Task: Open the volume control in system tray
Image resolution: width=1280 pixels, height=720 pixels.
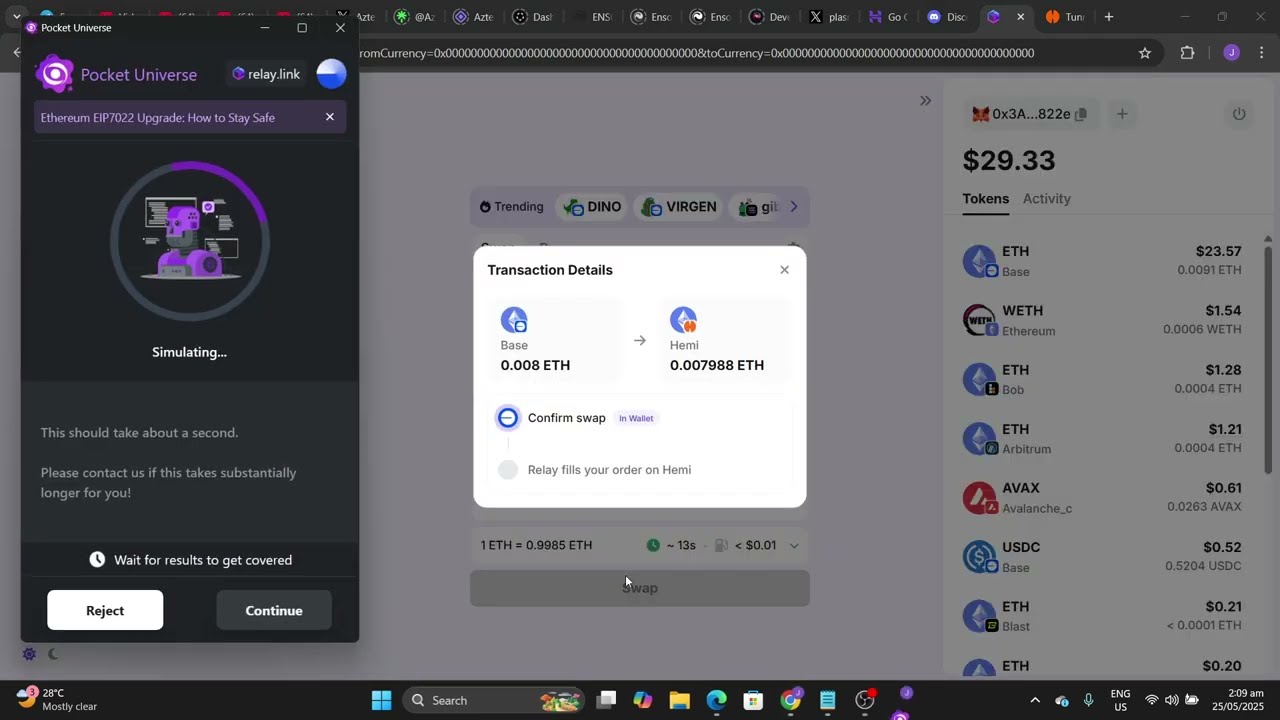Action: (1171, 700)
